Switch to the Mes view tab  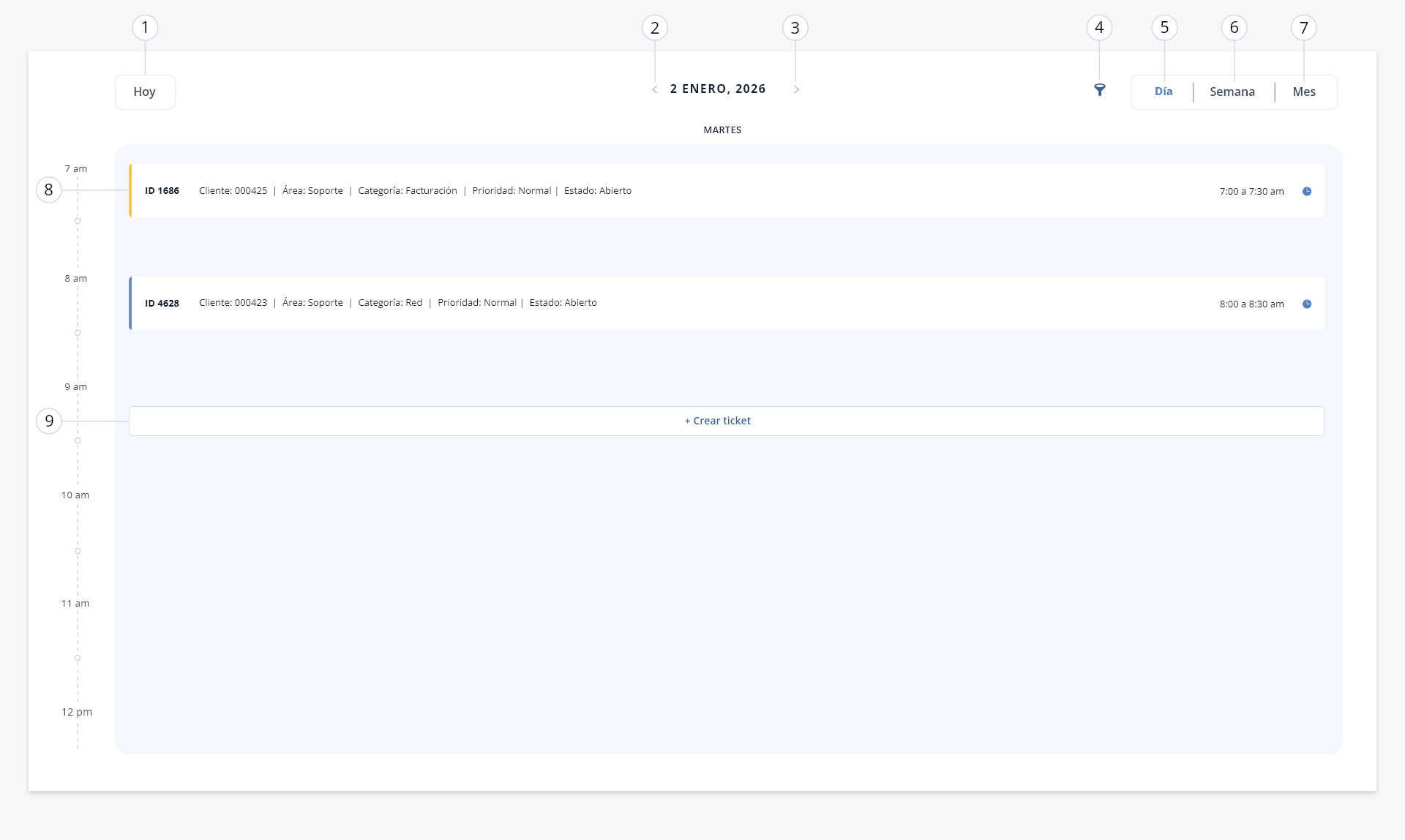coord(1304,91)
